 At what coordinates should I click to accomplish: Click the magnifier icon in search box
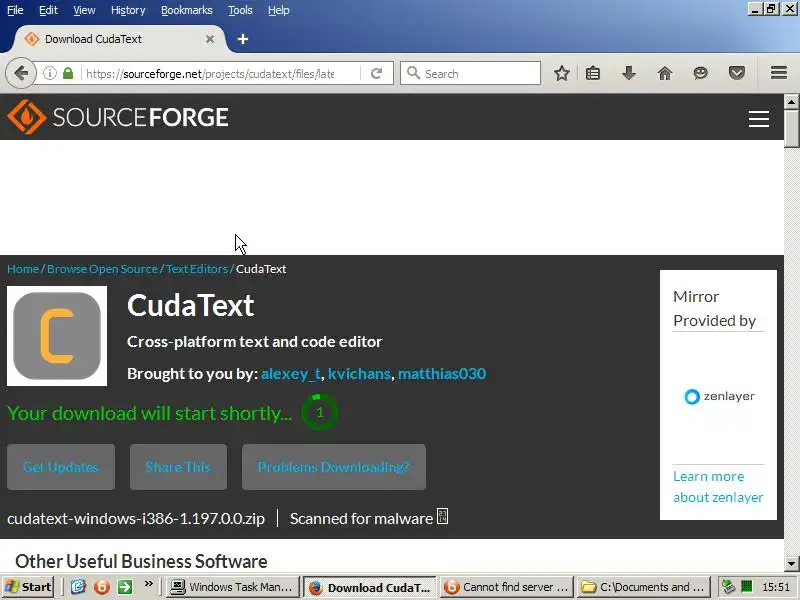click(413, 73)
